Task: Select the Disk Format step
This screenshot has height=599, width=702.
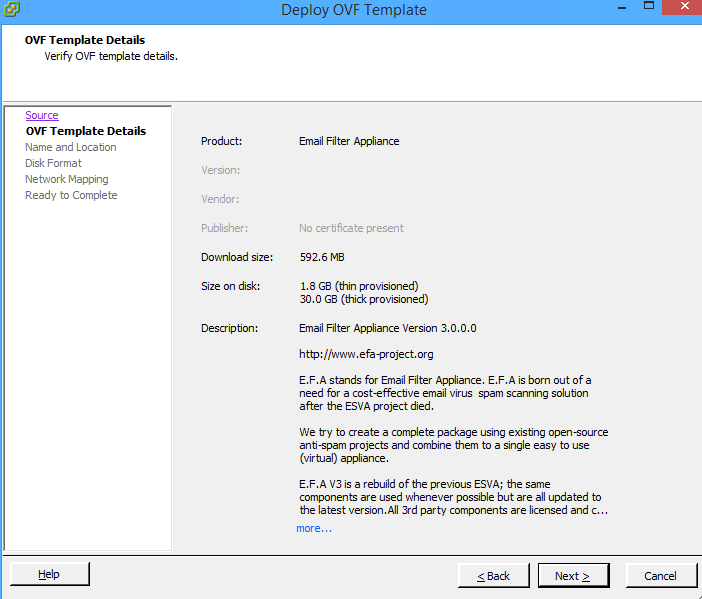Action: (x=53, y=163)
